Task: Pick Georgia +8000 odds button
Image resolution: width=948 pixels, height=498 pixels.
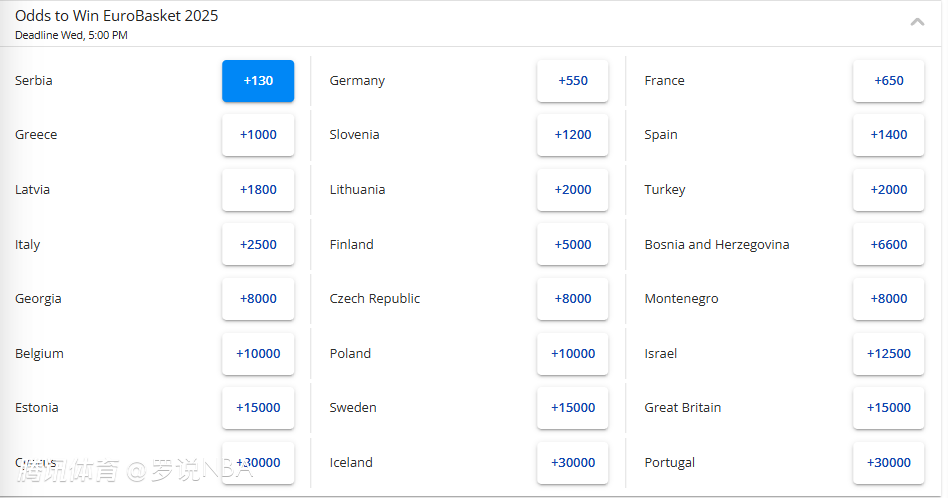Action: (258, 299)
